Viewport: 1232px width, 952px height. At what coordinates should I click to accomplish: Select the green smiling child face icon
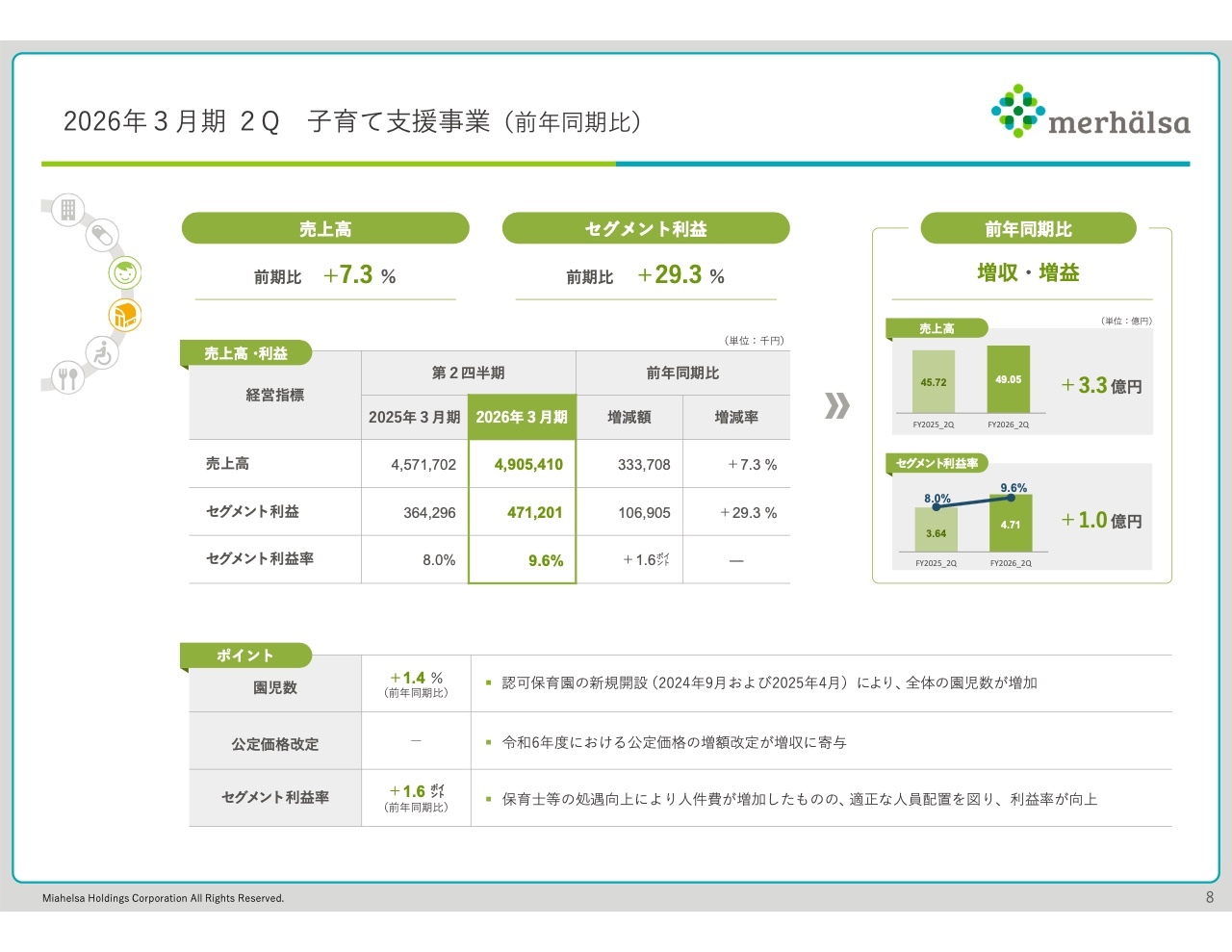pyautogui.click(x=125, y=273)
